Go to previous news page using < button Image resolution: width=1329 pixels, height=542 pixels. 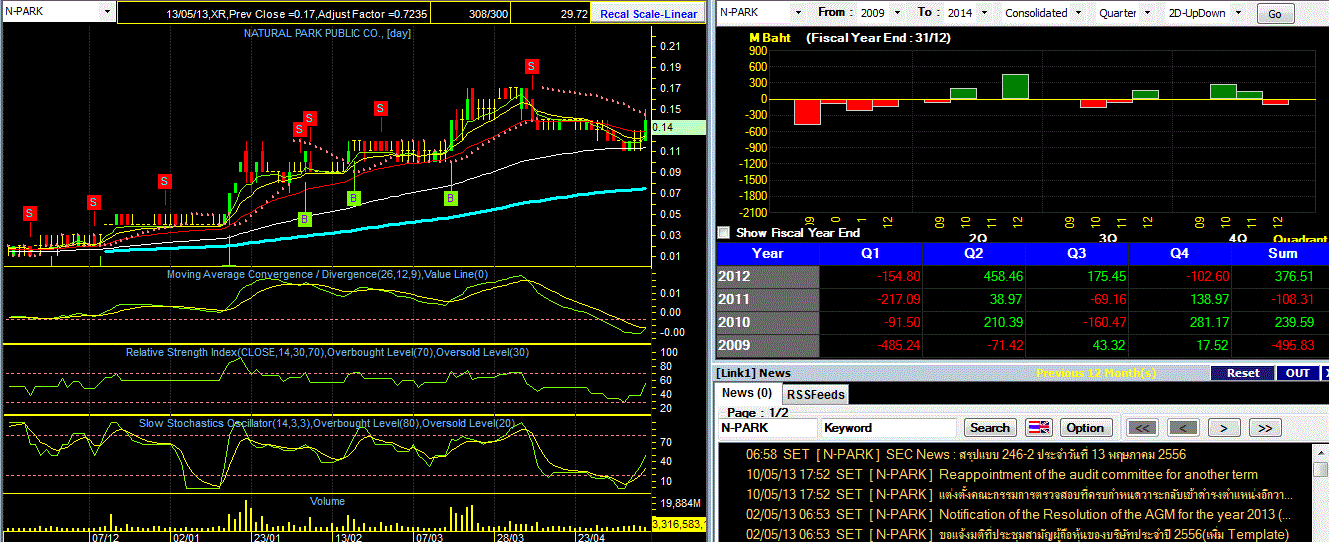(1183, 427)
